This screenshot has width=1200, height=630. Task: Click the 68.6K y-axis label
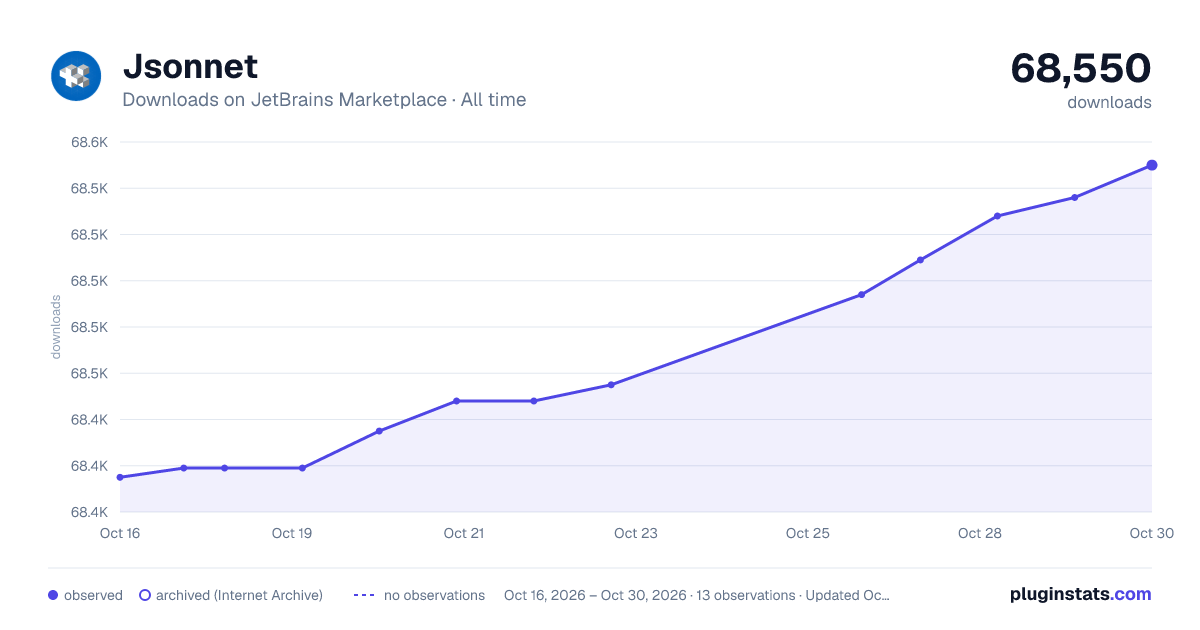click(89, 142)
